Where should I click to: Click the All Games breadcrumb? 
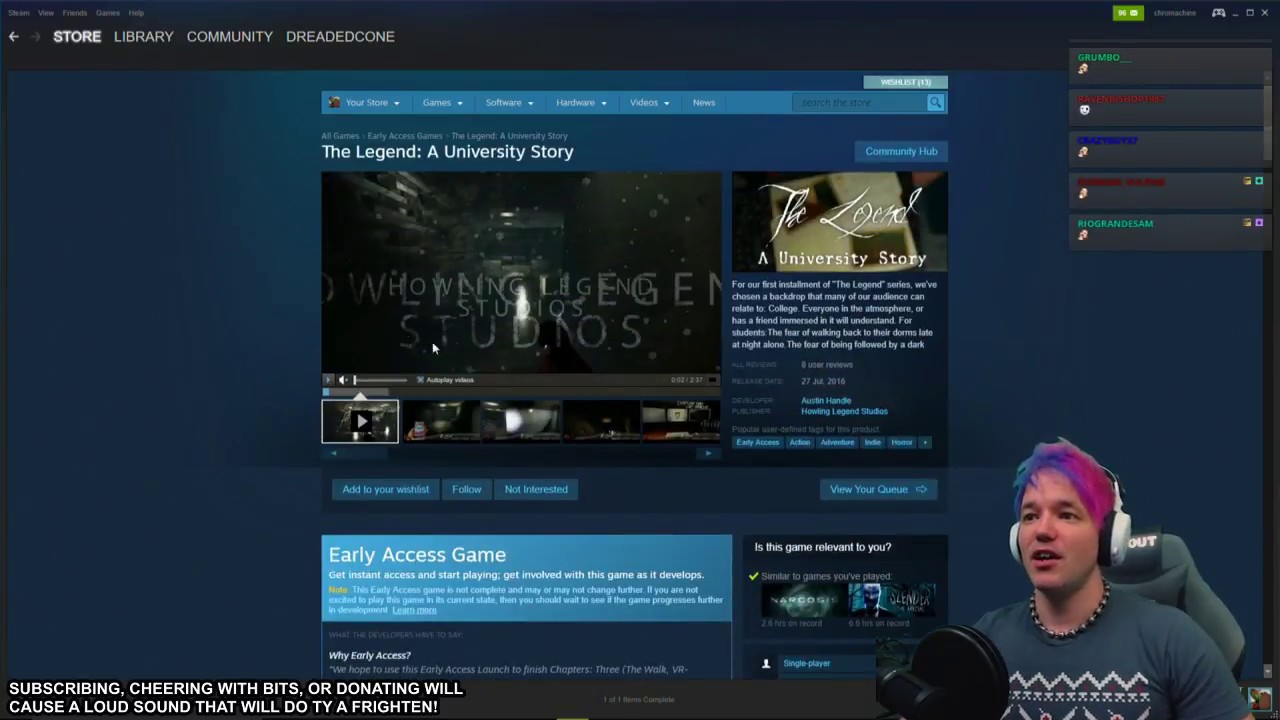[340, 136]
